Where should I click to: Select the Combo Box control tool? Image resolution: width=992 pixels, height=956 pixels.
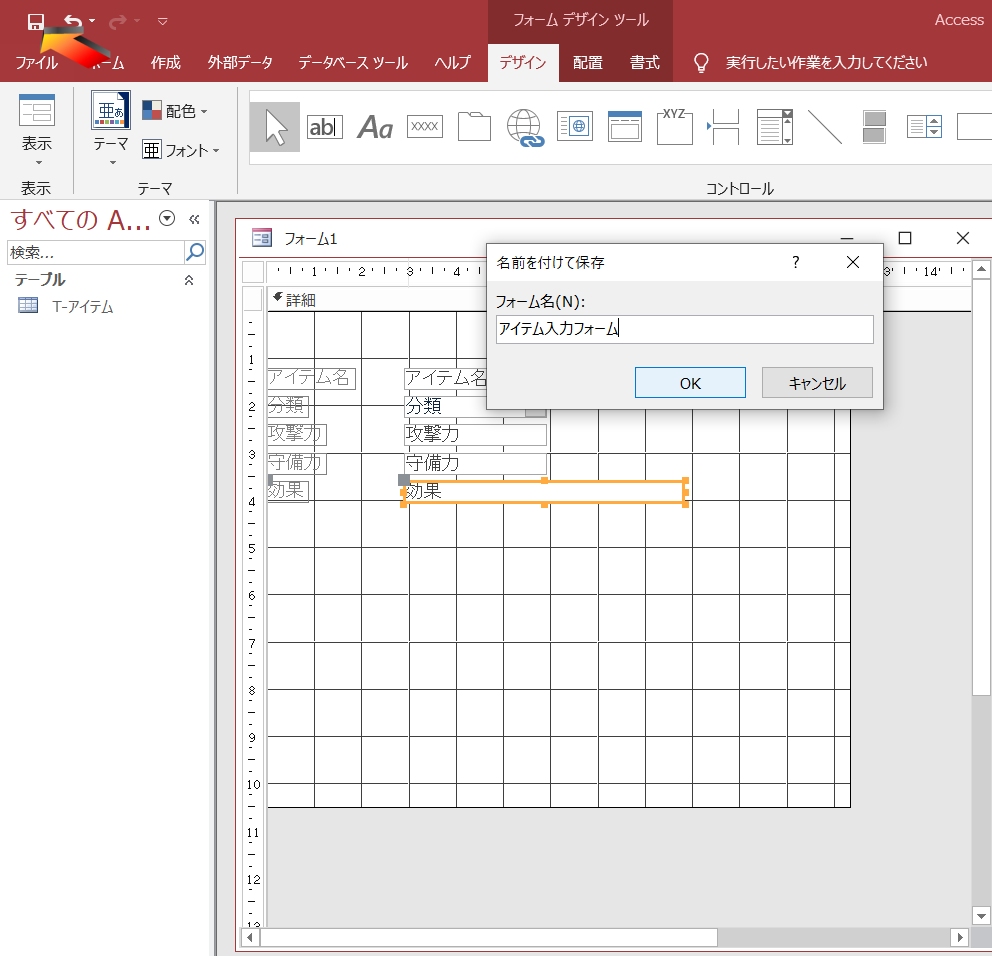(774, 127)
